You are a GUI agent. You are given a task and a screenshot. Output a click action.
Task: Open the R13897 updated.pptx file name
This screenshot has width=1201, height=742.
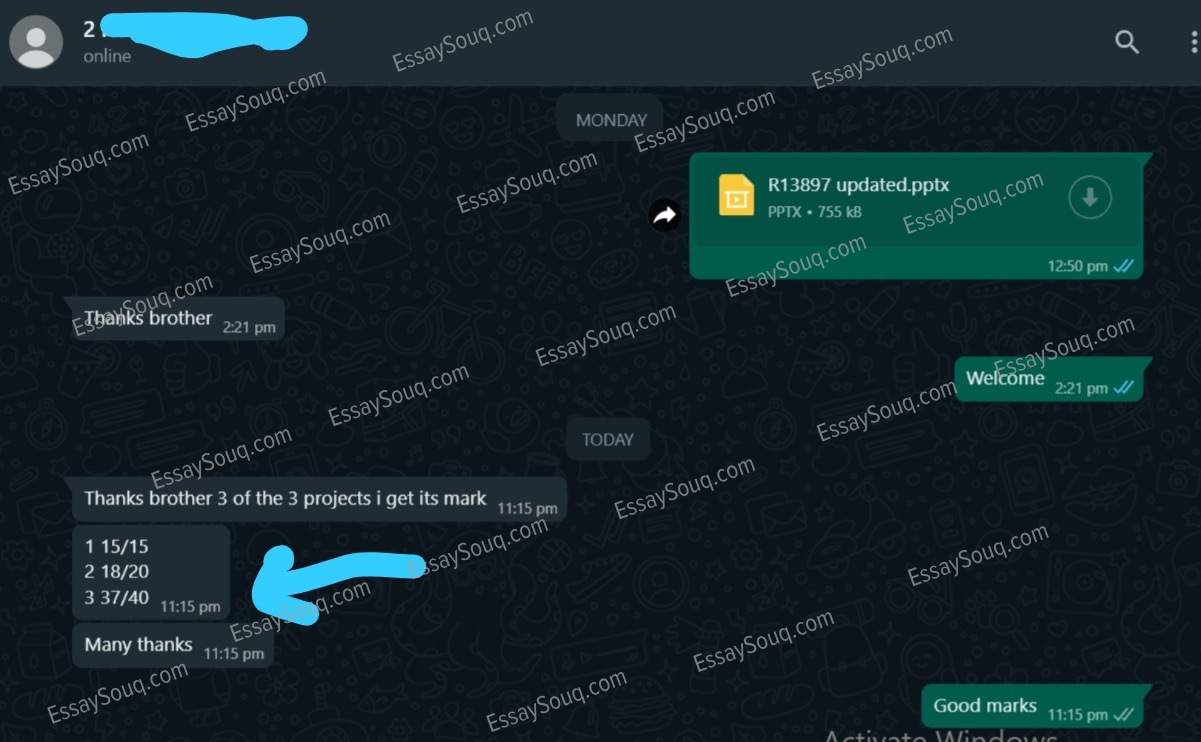pos(858,185)
